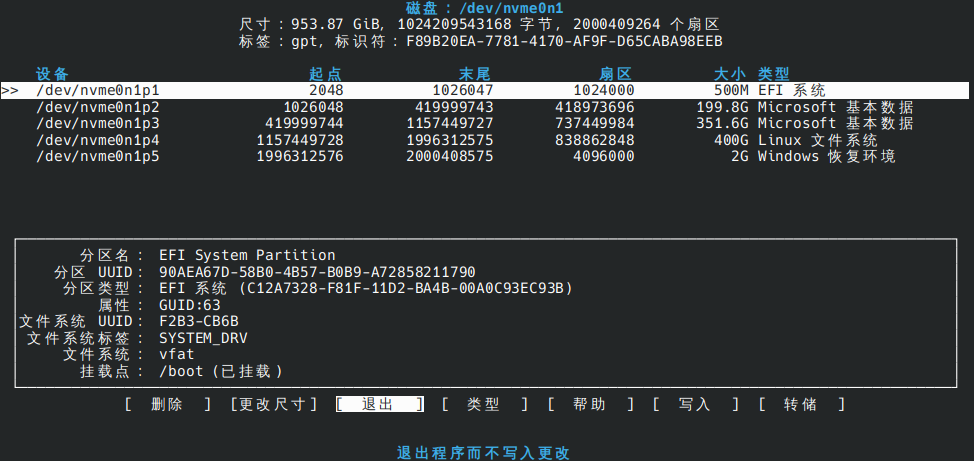Choose 更改尺寸 to resize the partition
The width and height of the screenshot is (974, 461).
tap(273, 404)
